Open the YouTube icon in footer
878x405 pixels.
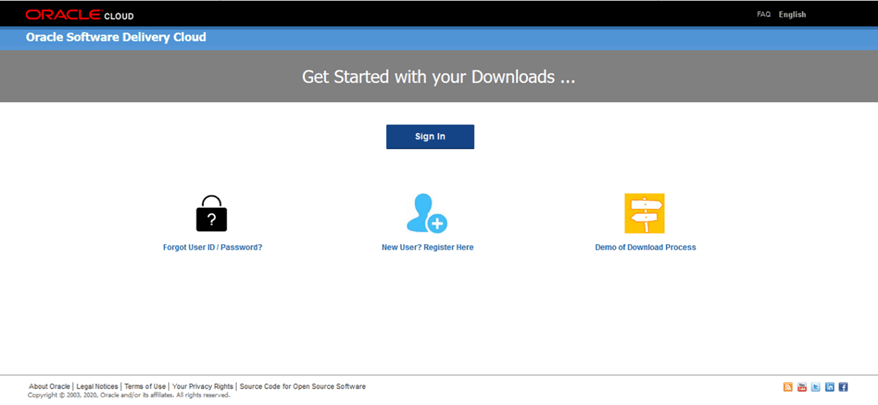click(x=802, y=387)
